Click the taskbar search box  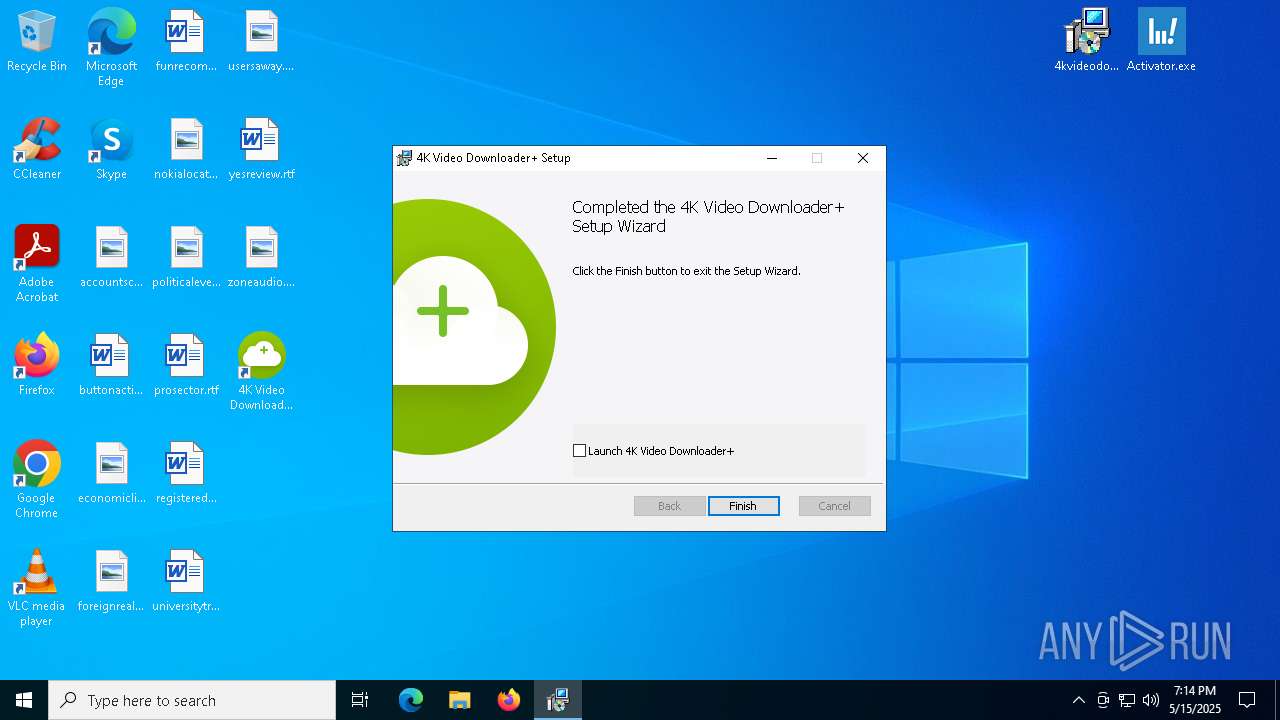point(192,700)
